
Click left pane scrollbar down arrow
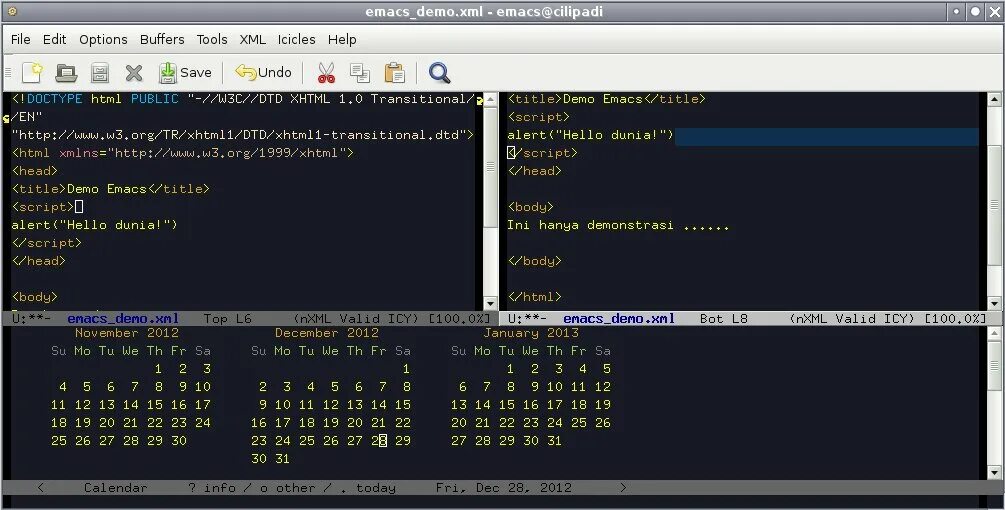pos(490,303)
